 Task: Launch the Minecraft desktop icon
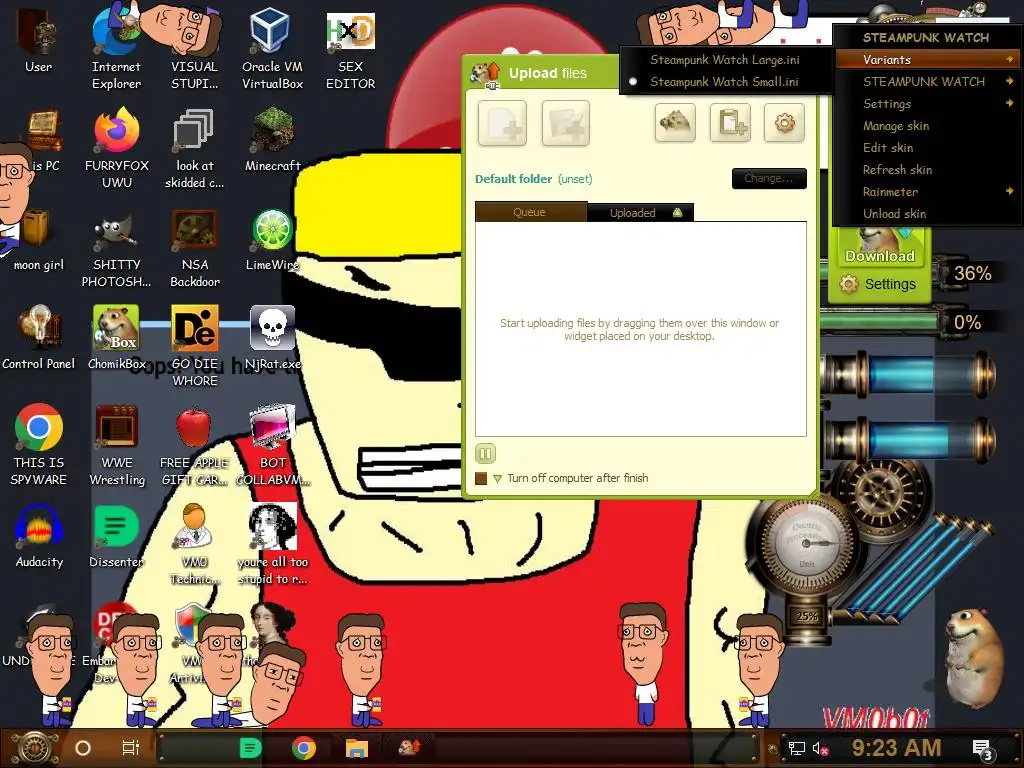click(x=272, y=138)
